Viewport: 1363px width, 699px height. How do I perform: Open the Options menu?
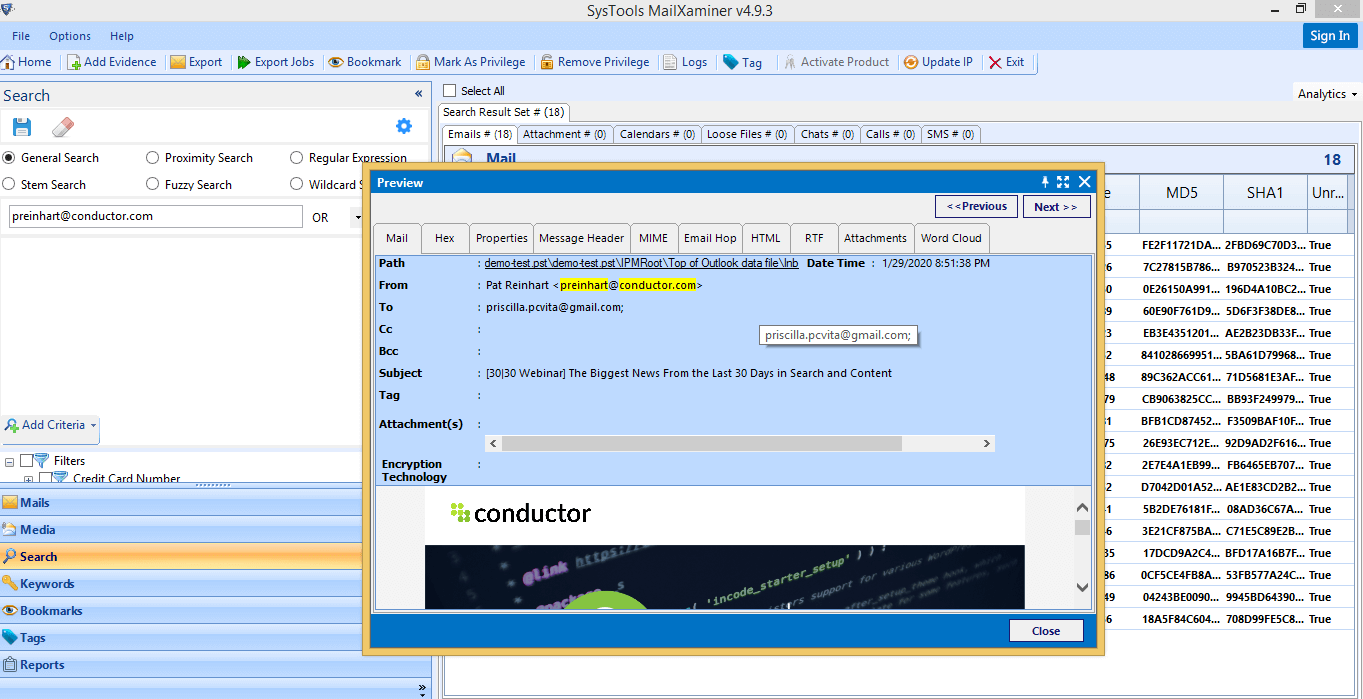pyautogui.click(x=70, y=36)
